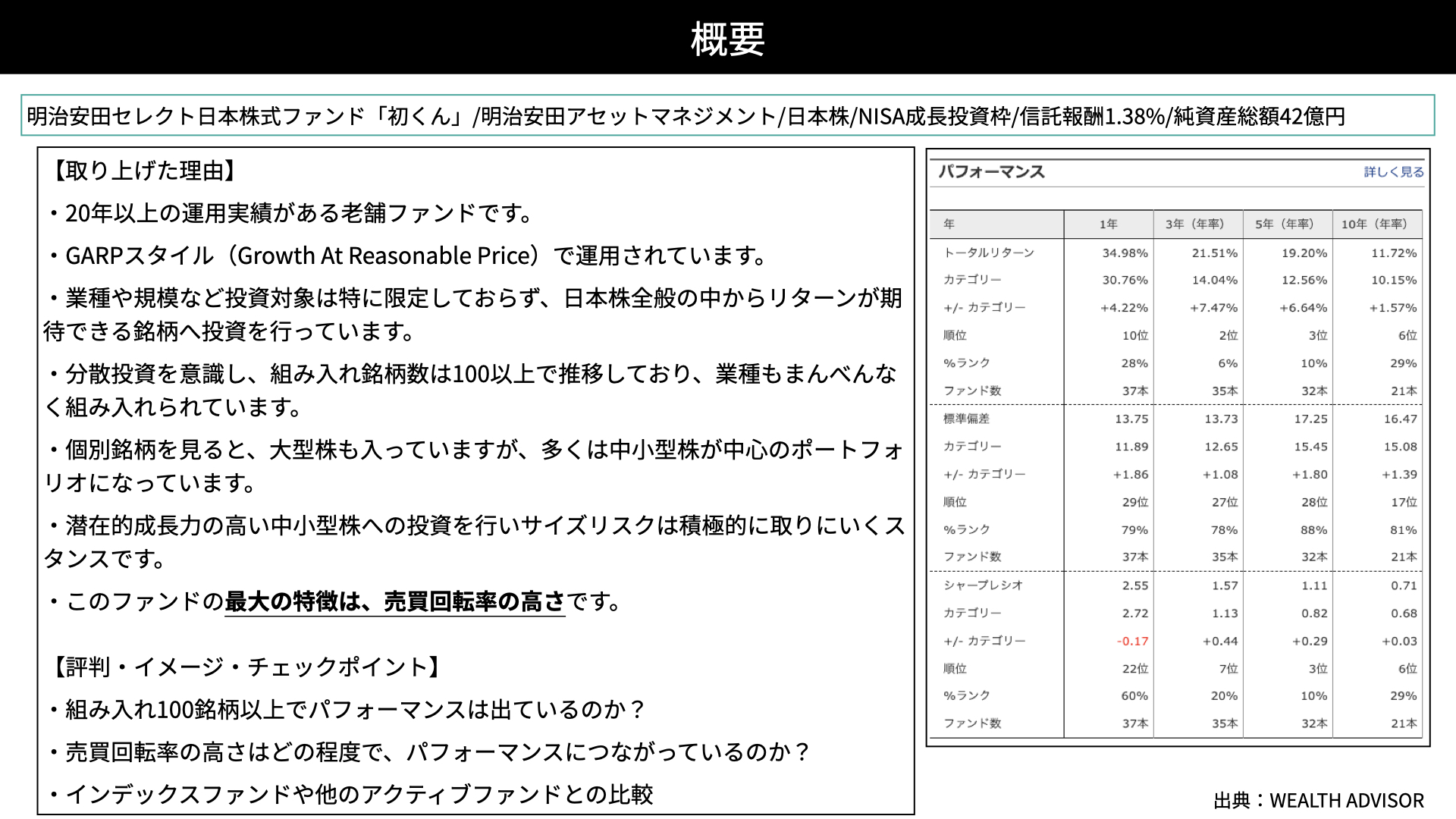Click the シャープレシオ row label

click(x=983, y=585)
